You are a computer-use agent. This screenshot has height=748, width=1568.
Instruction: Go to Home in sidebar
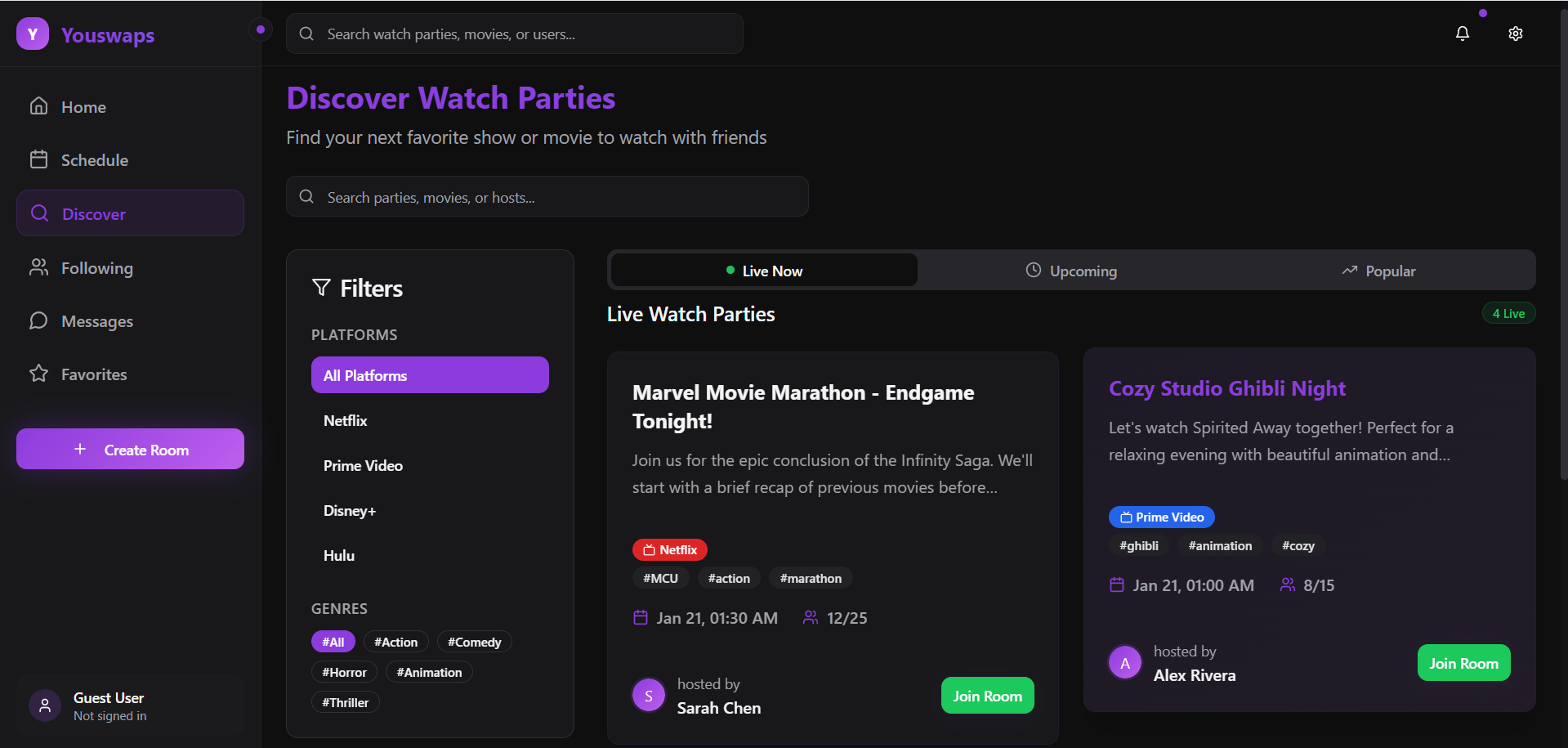(83, 107)
